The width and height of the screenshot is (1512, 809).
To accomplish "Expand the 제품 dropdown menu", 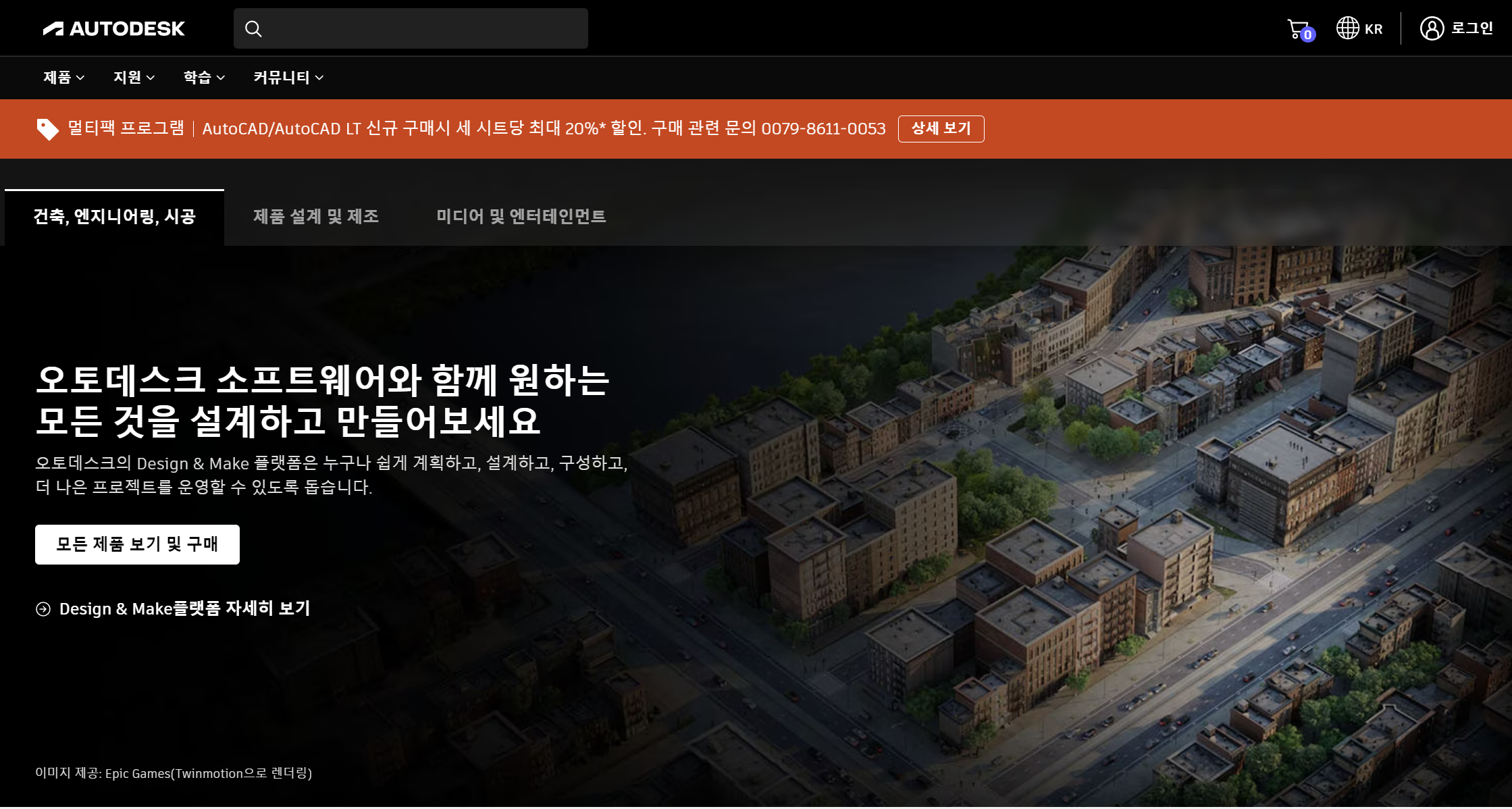I will click(x=63, y=78).
